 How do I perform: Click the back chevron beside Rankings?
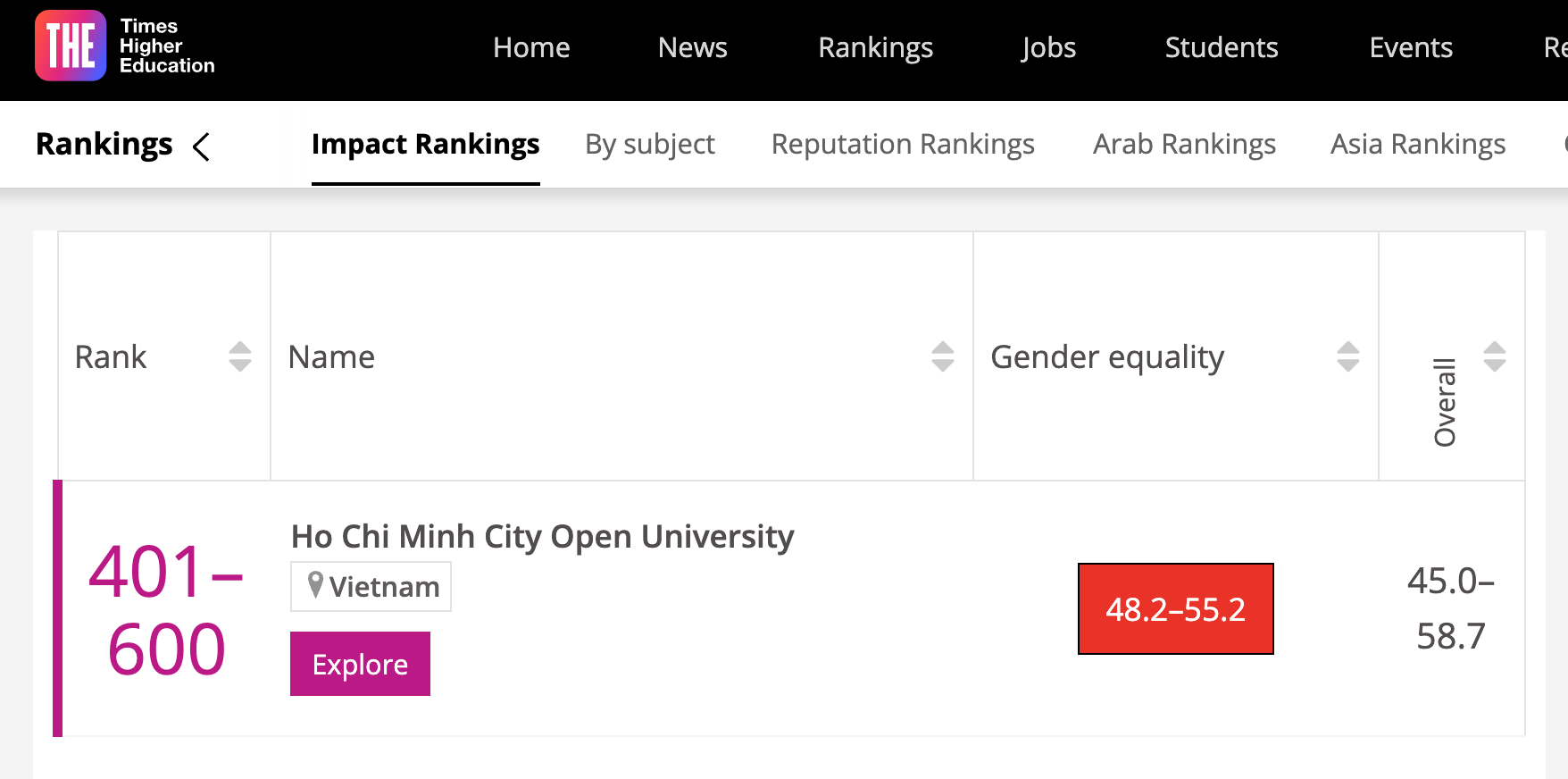point(202,147)
